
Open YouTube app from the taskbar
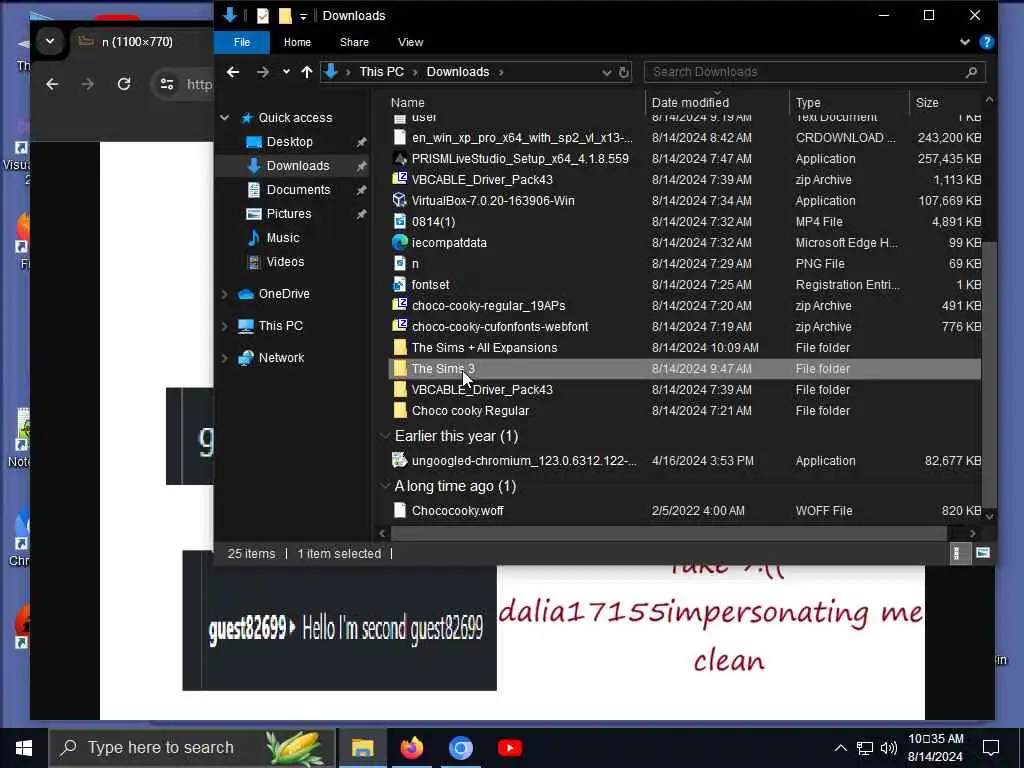point(509,748)
